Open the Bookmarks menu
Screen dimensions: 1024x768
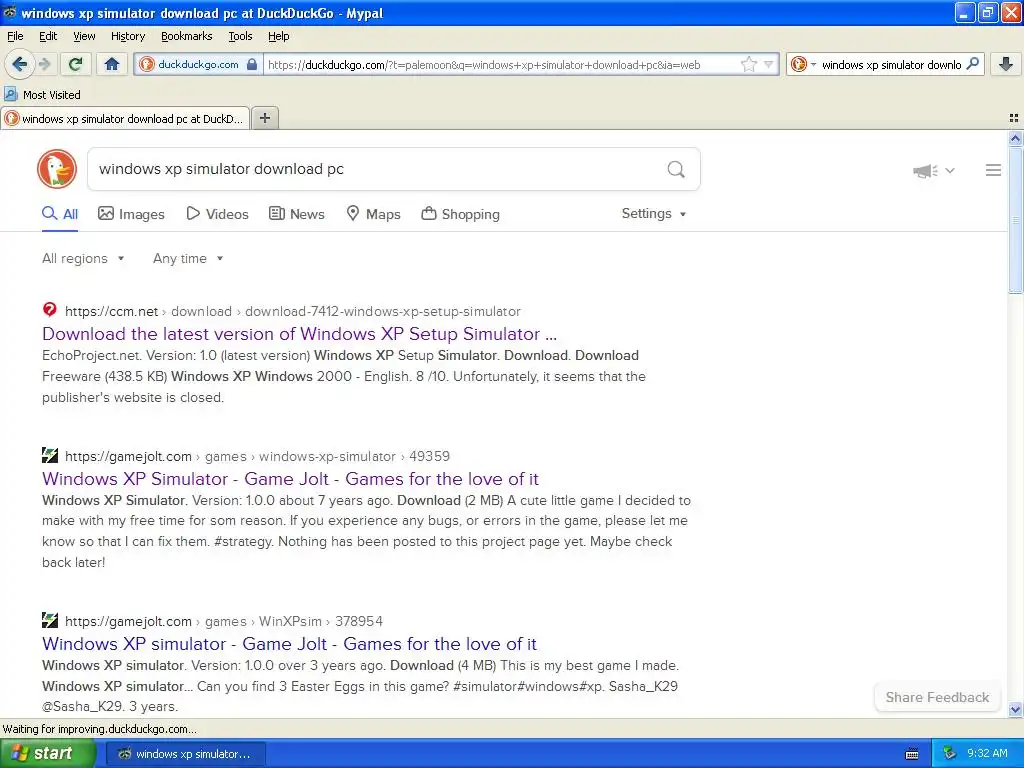tap(186, 36)
